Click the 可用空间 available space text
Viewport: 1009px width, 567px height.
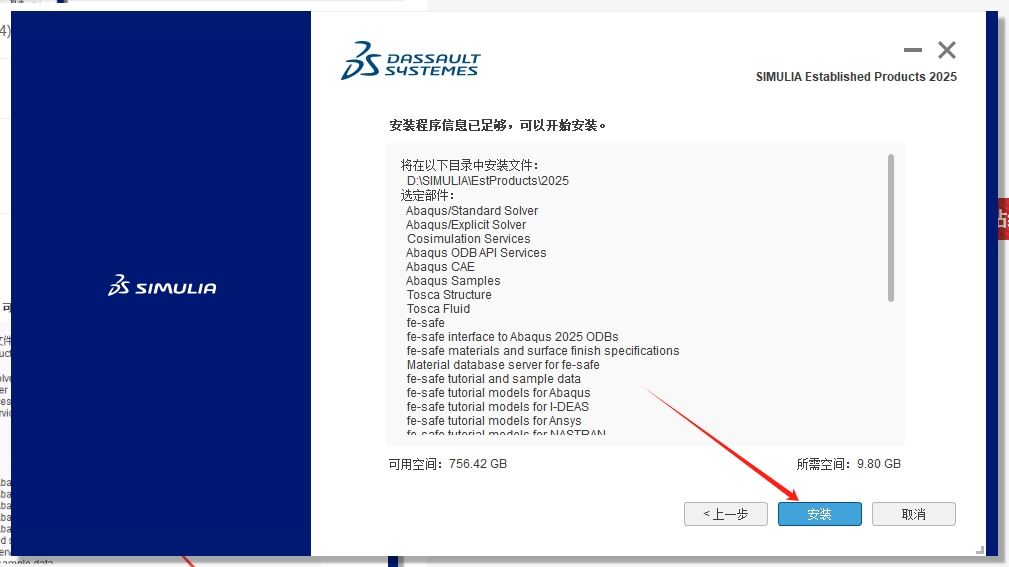tap(447, 464)
